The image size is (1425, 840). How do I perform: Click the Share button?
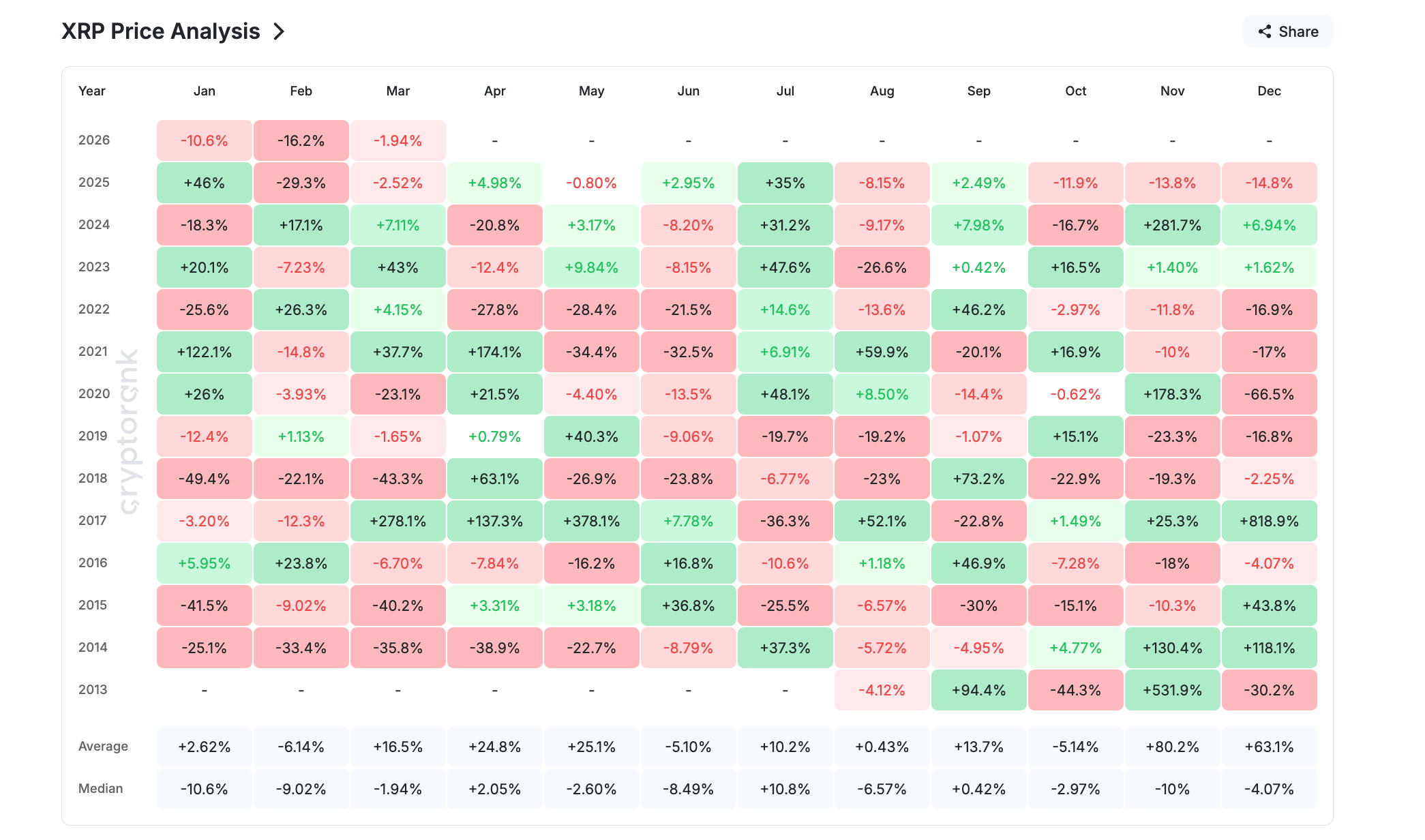coord(1288,31)
